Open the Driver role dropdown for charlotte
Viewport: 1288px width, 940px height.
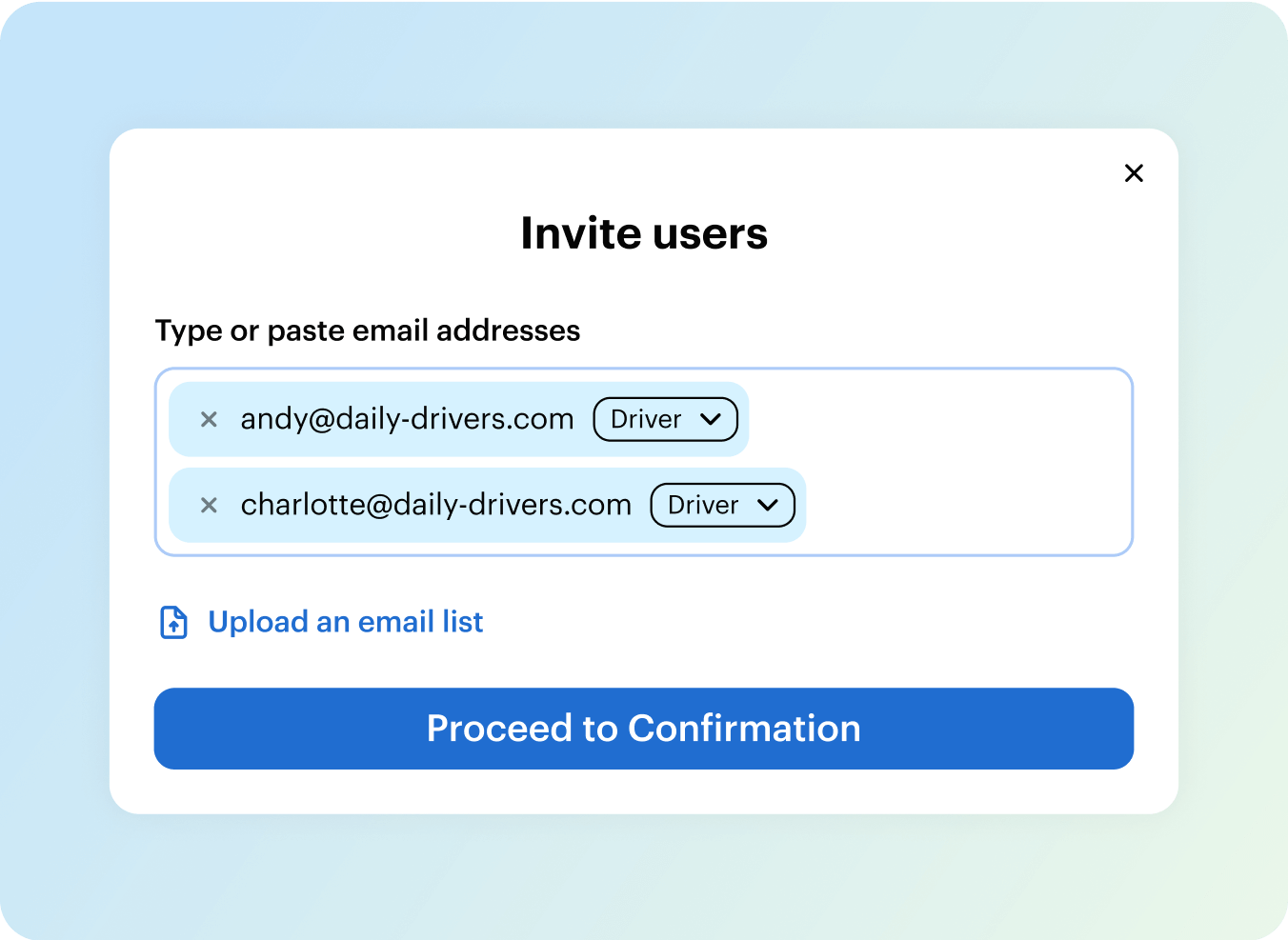[723, 505]
